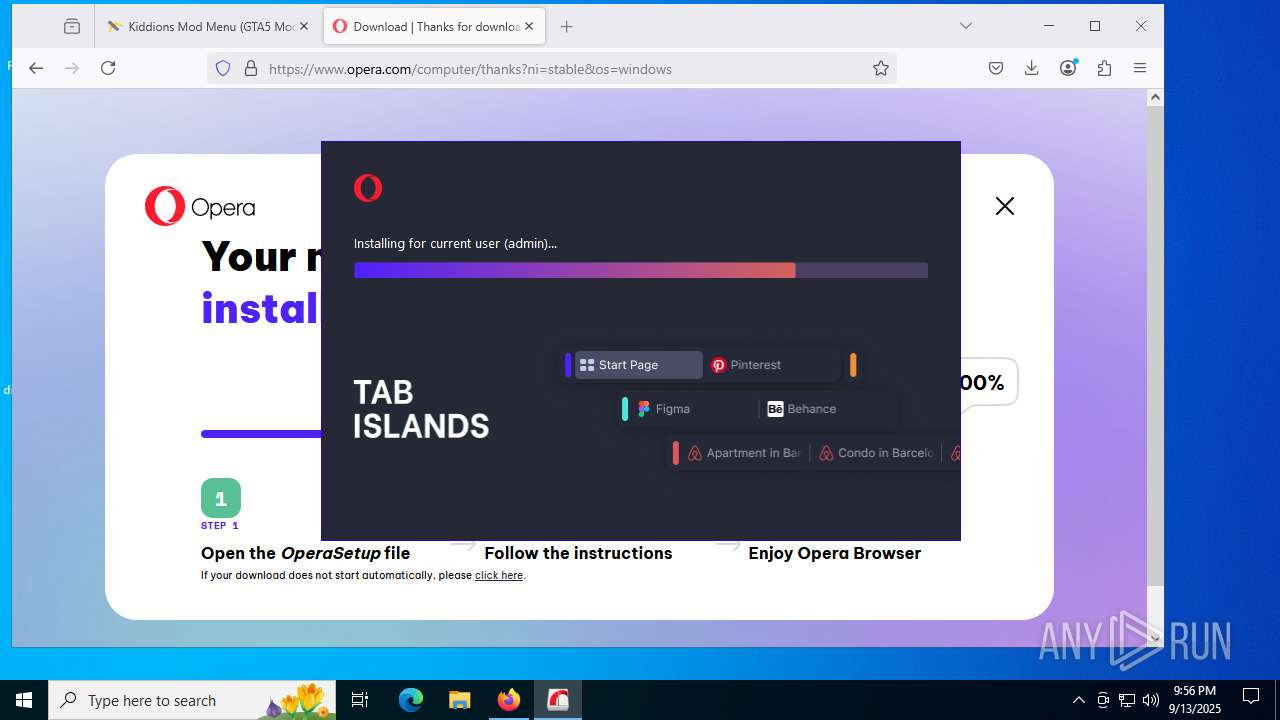This screenshot has height=720, width=1280.
Task: Click the 'click here' download link
Action: click(x=499, y=575)
